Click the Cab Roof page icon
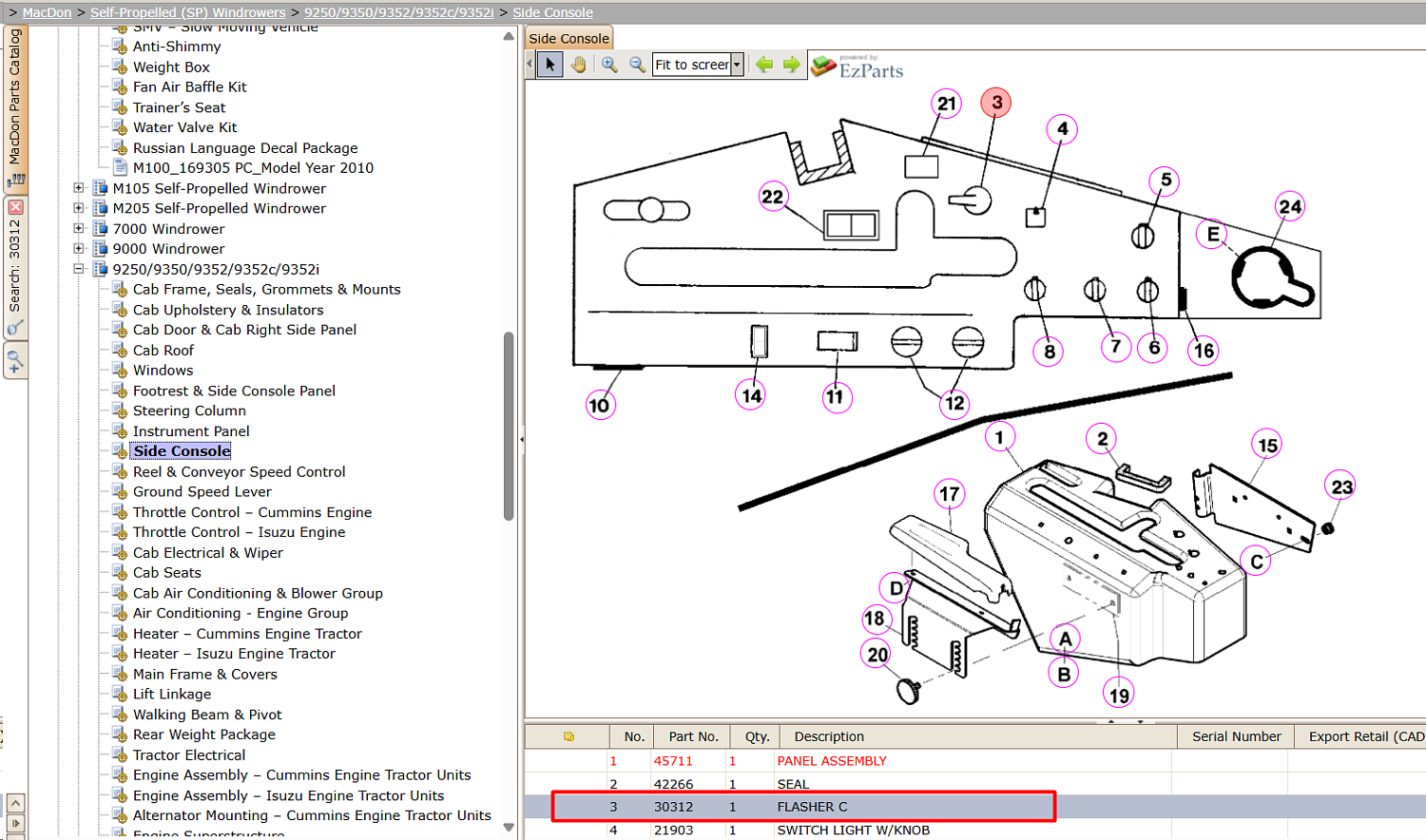 click(x=120, y=351)
